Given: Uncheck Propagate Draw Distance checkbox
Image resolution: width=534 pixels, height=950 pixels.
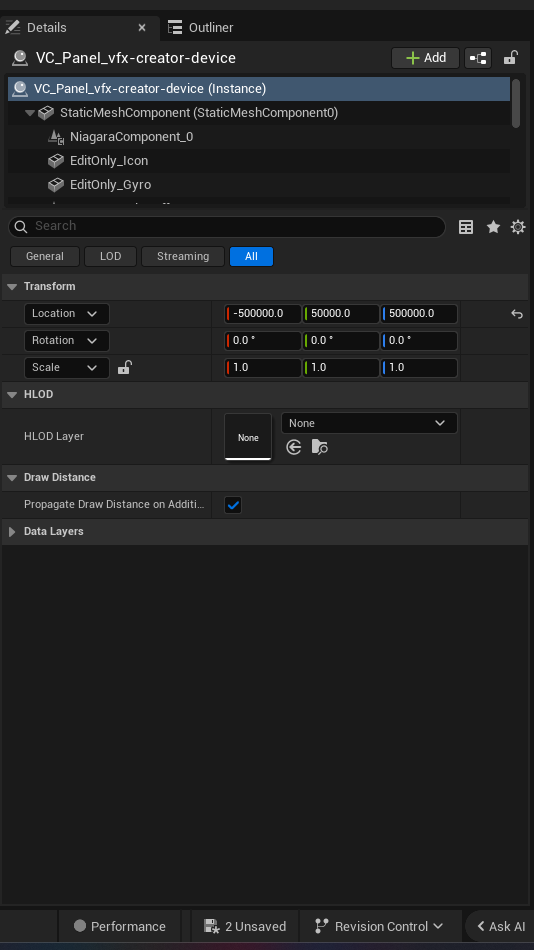Looking at the screenshot, I should [233, 505].
